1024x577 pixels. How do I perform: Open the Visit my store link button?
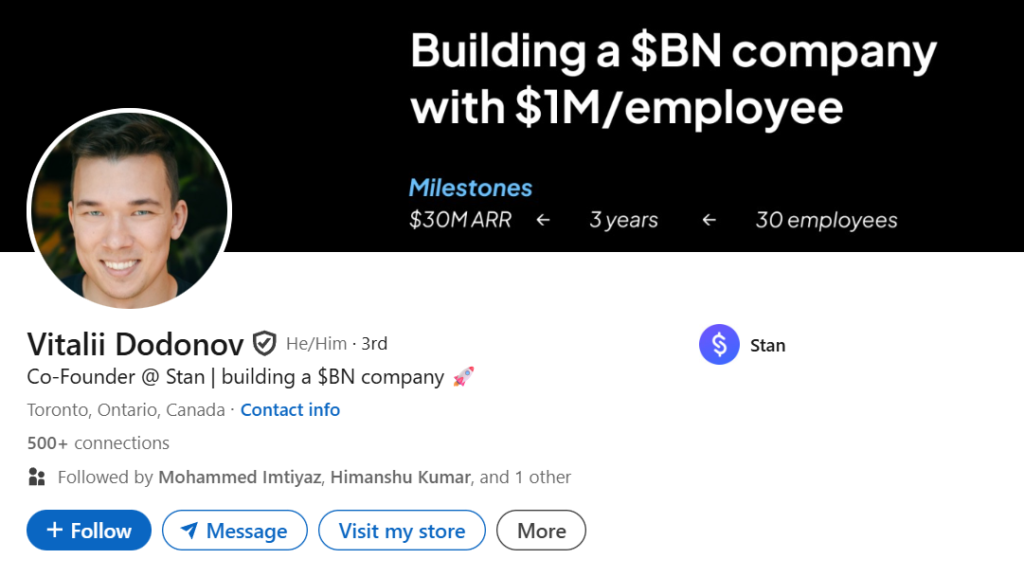[x=402, y=531]
